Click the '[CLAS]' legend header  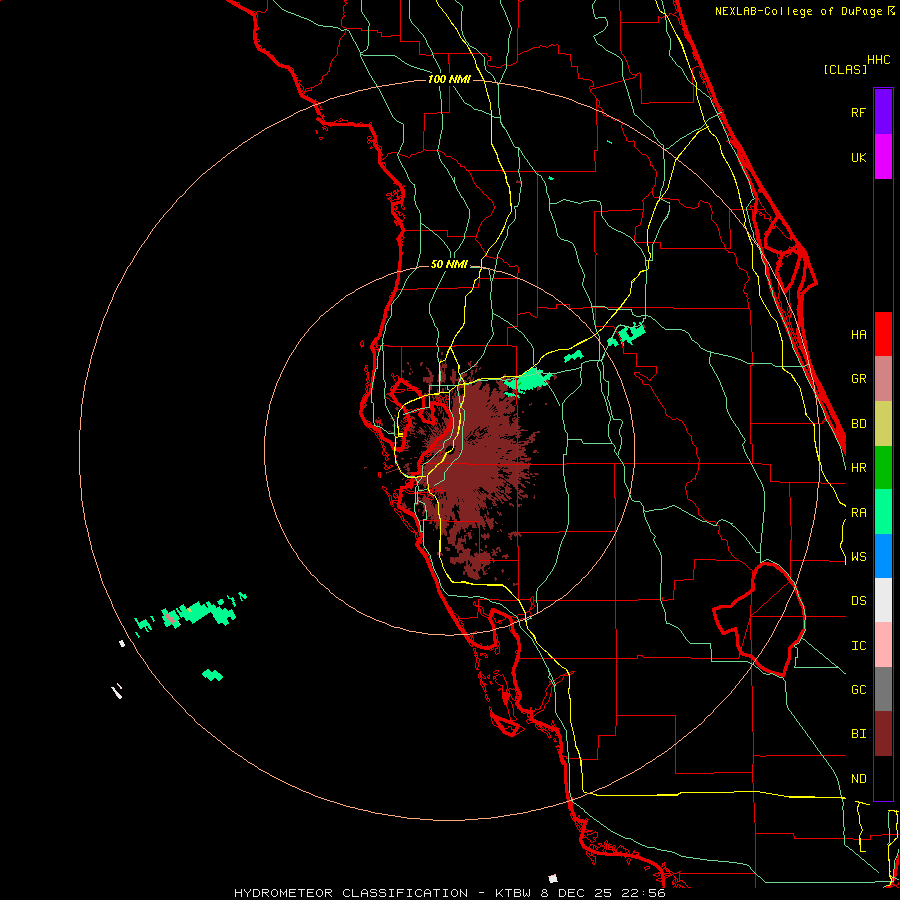pyautogui.click(x=845, y=69)
